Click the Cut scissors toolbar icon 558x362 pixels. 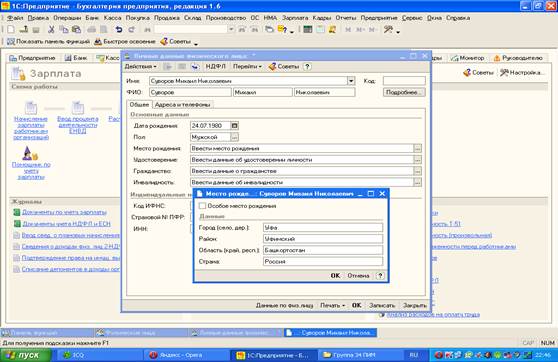pos(51,30)
